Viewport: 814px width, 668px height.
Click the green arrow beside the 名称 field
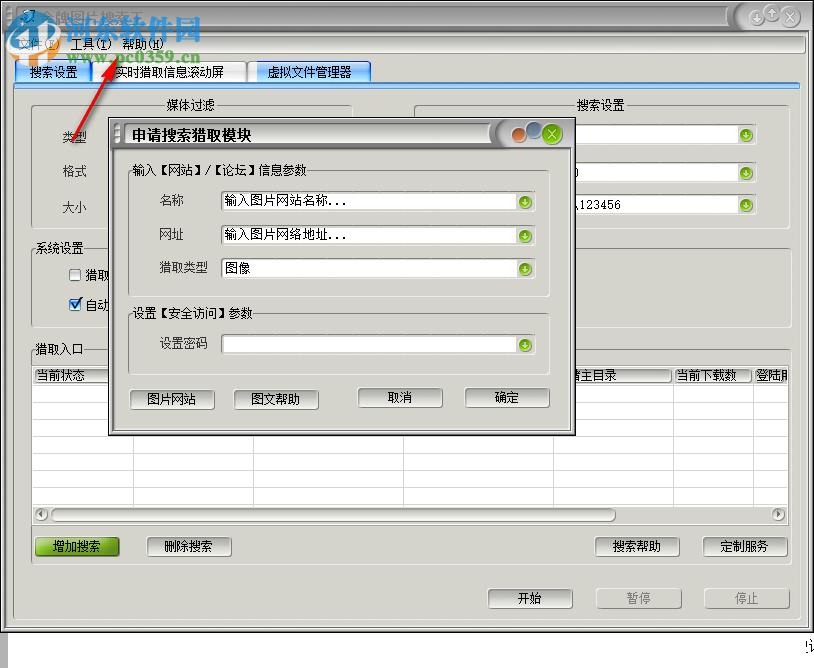pyautogui.click(x=525, y=202)
